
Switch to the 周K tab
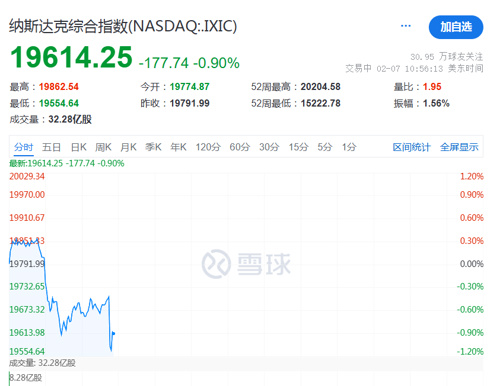(x=103, y=147)
